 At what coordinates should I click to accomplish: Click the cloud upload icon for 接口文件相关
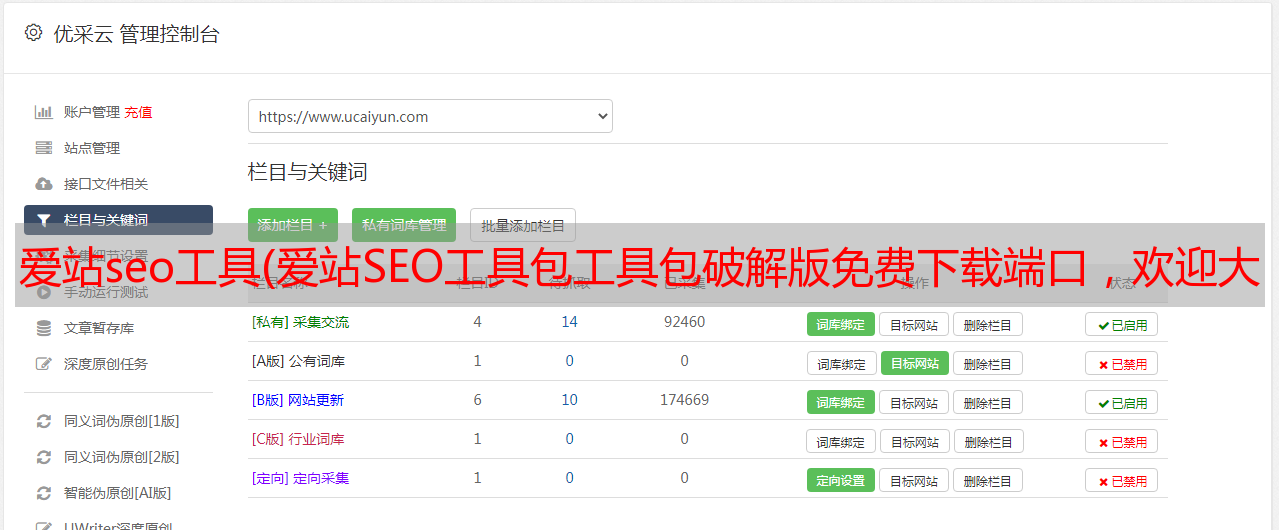[44, 184]
